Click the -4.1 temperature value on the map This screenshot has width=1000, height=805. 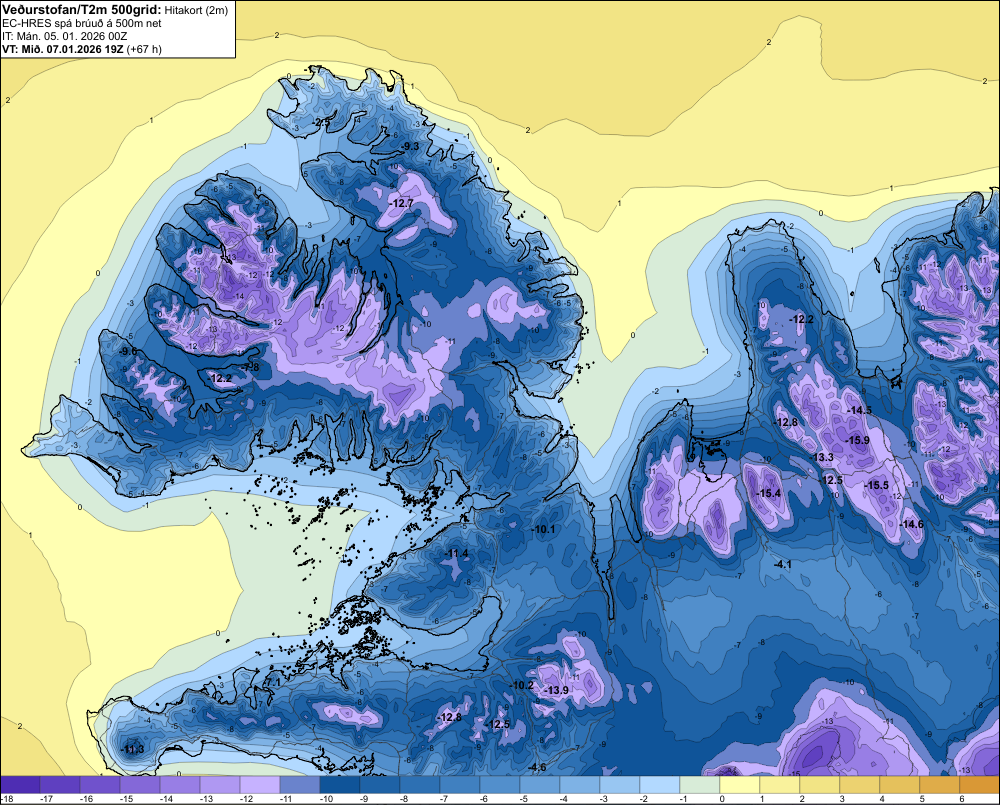(x=782, y=565)
